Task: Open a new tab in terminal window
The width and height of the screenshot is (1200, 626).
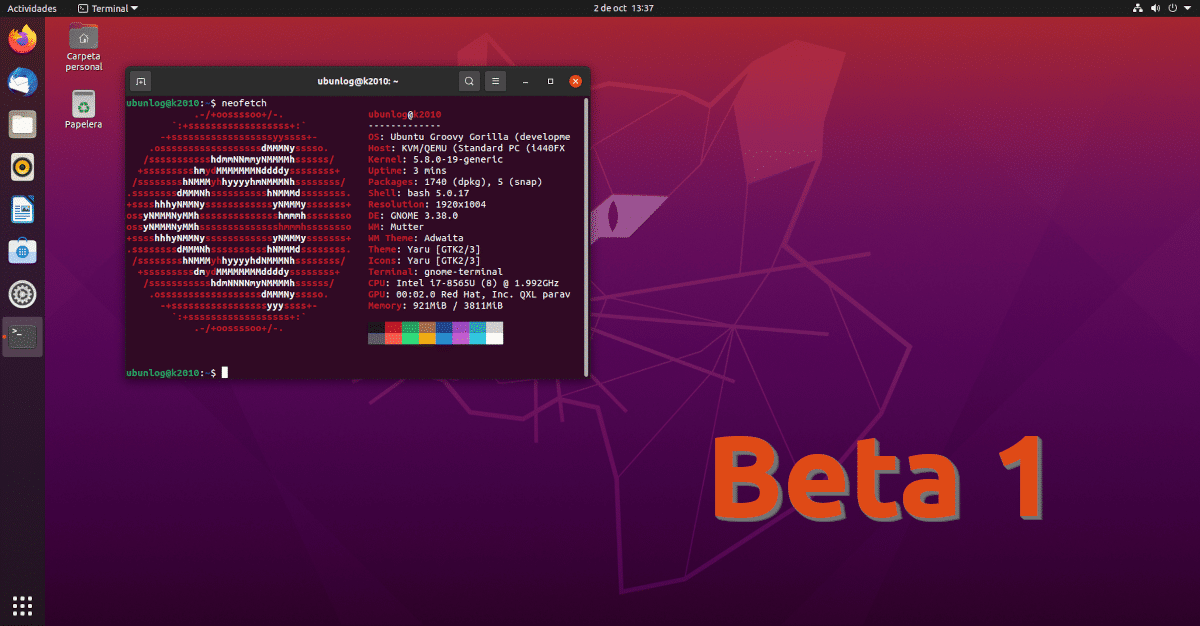Action: (x=142, y=81)
